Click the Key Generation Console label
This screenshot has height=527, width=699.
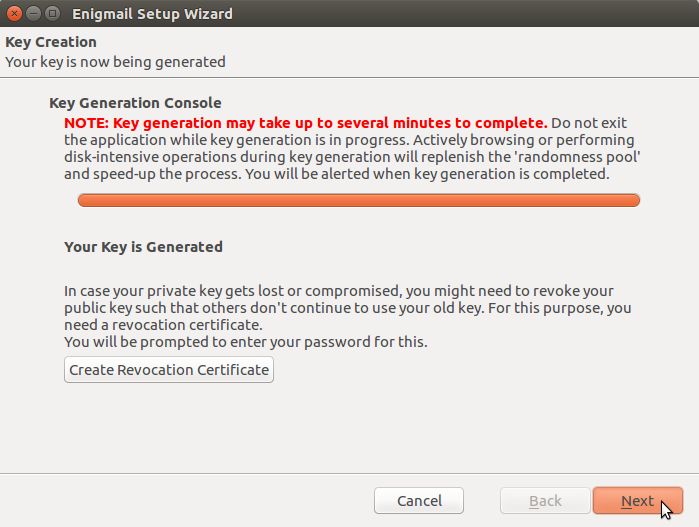coord(136,103)
